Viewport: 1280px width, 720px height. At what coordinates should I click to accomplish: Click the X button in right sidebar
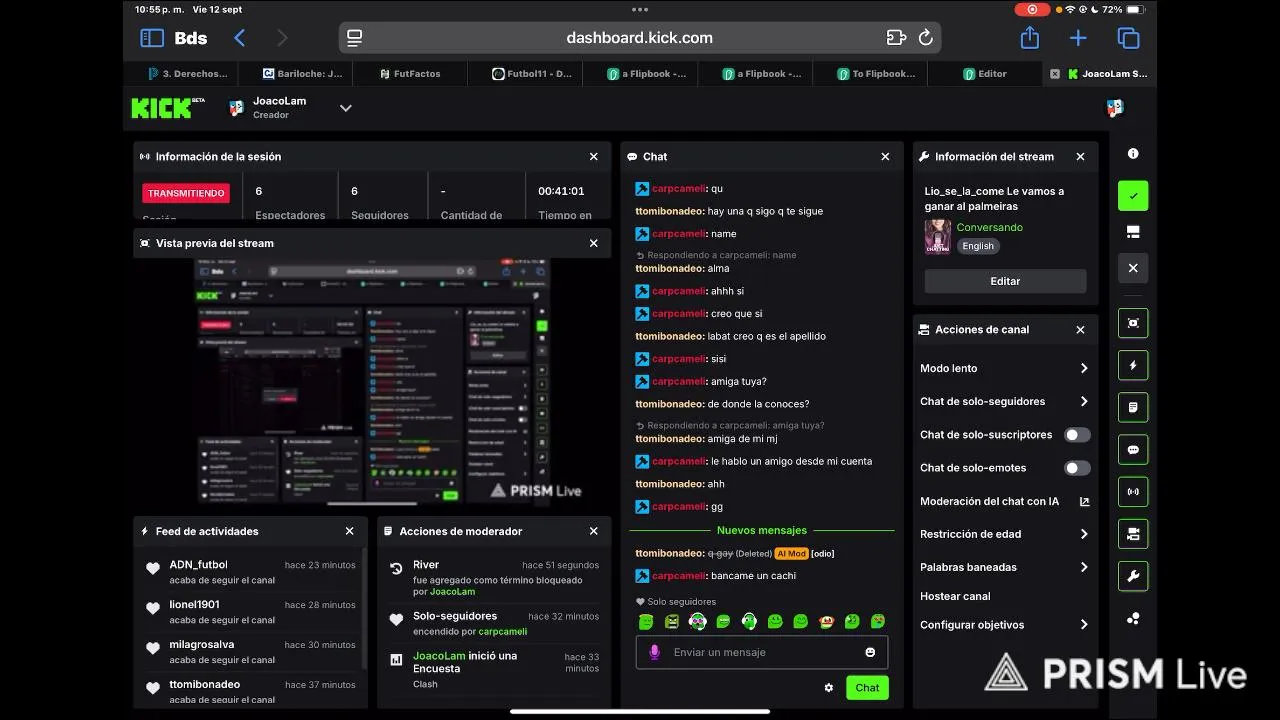click(x=1133, y=268)
